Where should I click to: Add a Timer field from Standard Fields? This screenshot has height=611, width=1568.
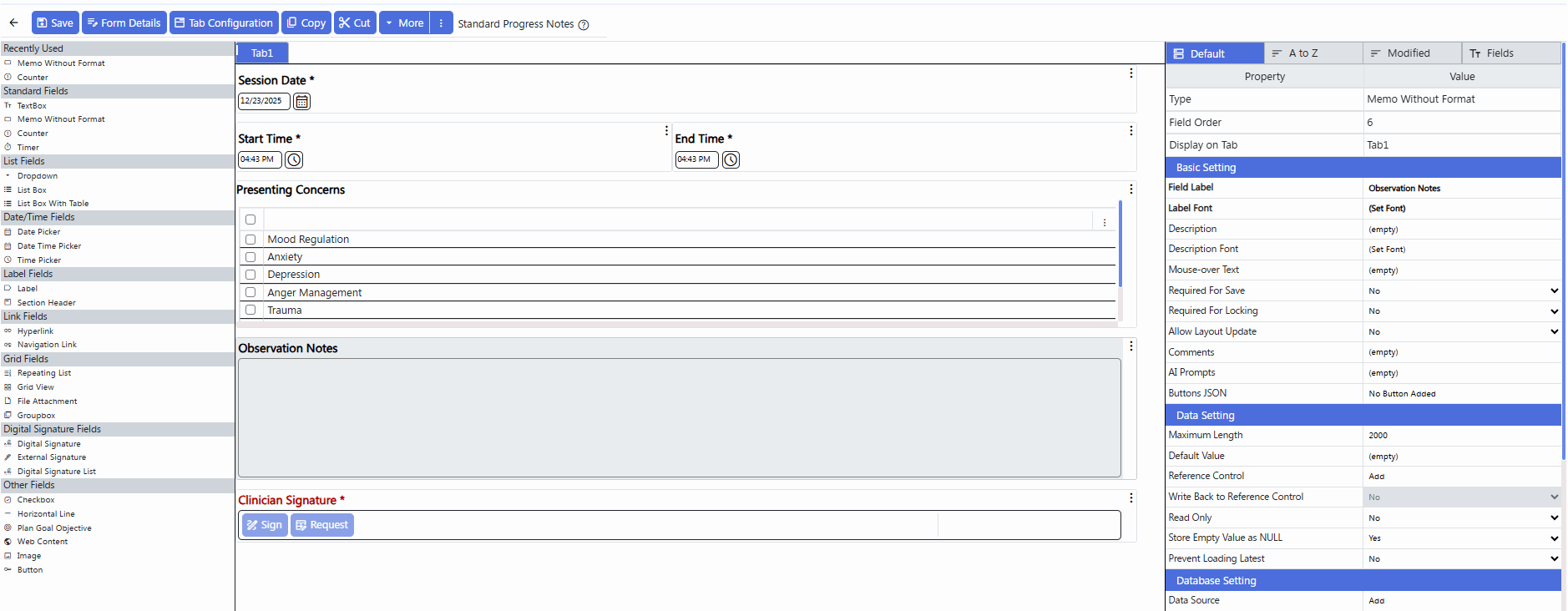click(x=28, y=147)
